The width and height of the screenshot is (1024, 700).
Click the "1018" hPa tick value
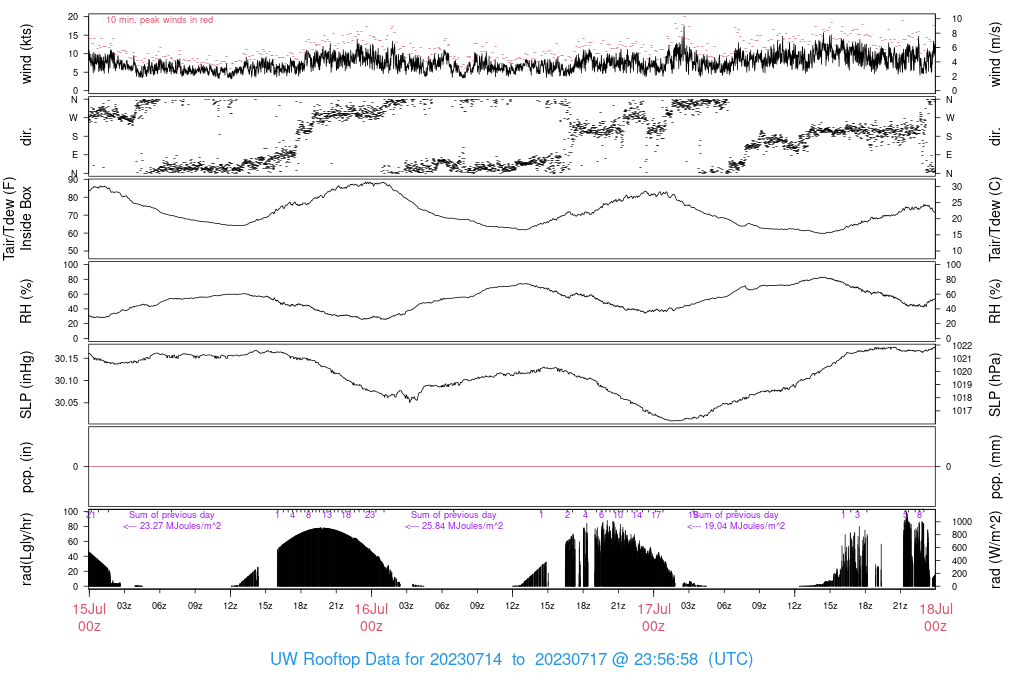click(962, 398)
